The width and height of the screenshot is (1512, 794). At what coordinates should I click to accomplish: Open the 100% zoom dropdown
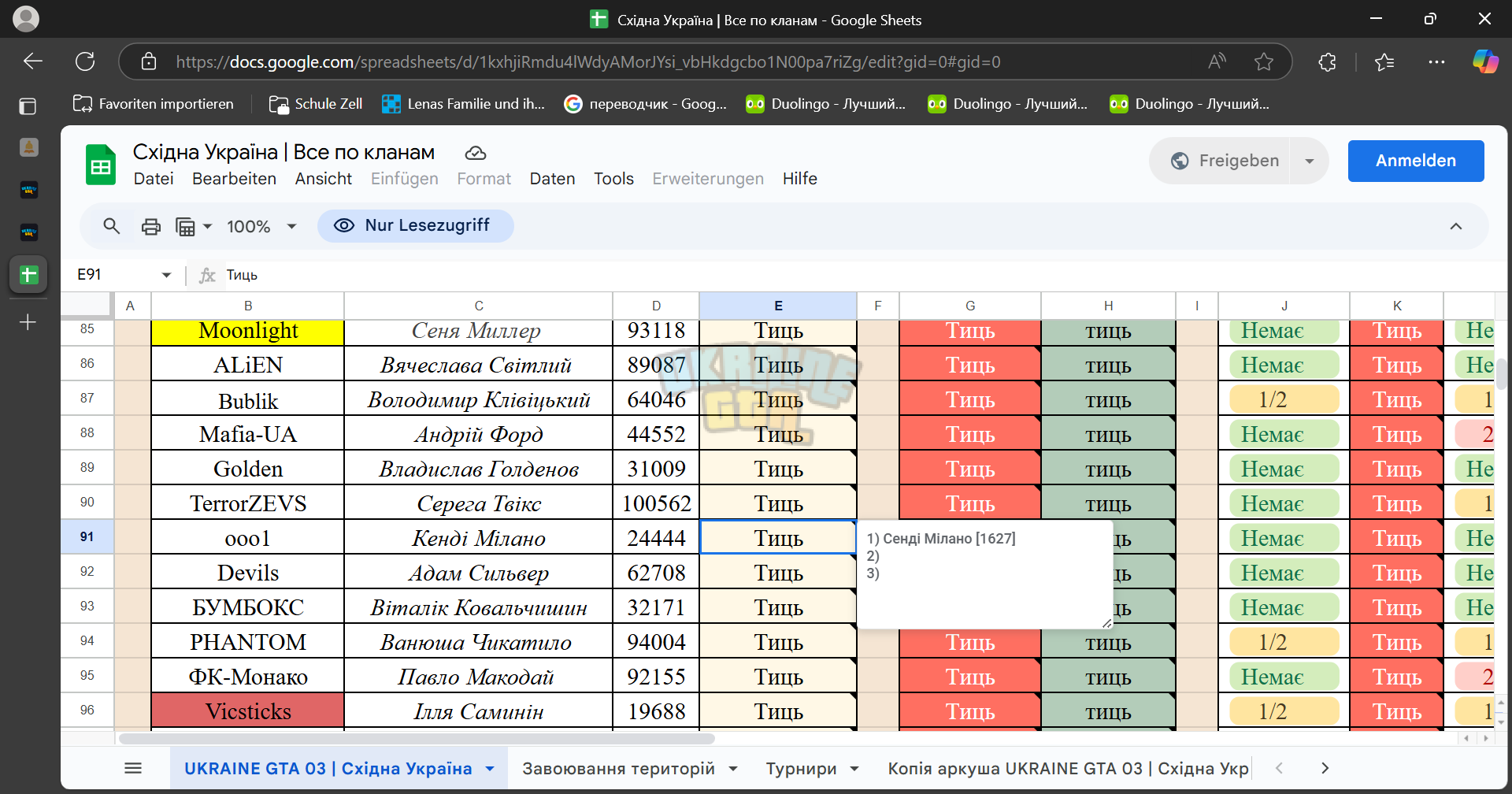pyautogui.click(x=261, y=227)
